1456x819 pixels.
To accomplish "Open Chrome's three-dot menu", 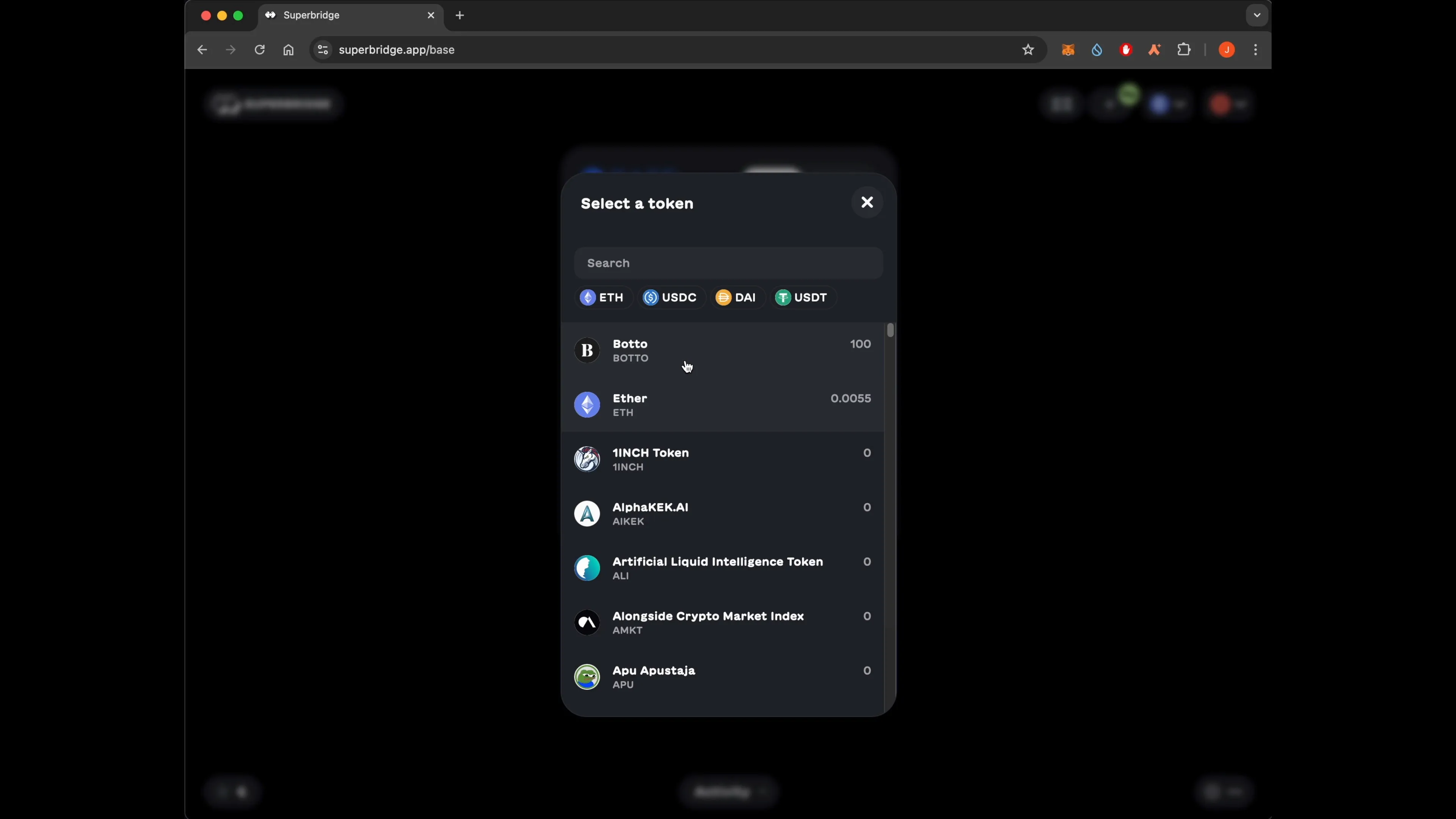I will [1255, 50].
